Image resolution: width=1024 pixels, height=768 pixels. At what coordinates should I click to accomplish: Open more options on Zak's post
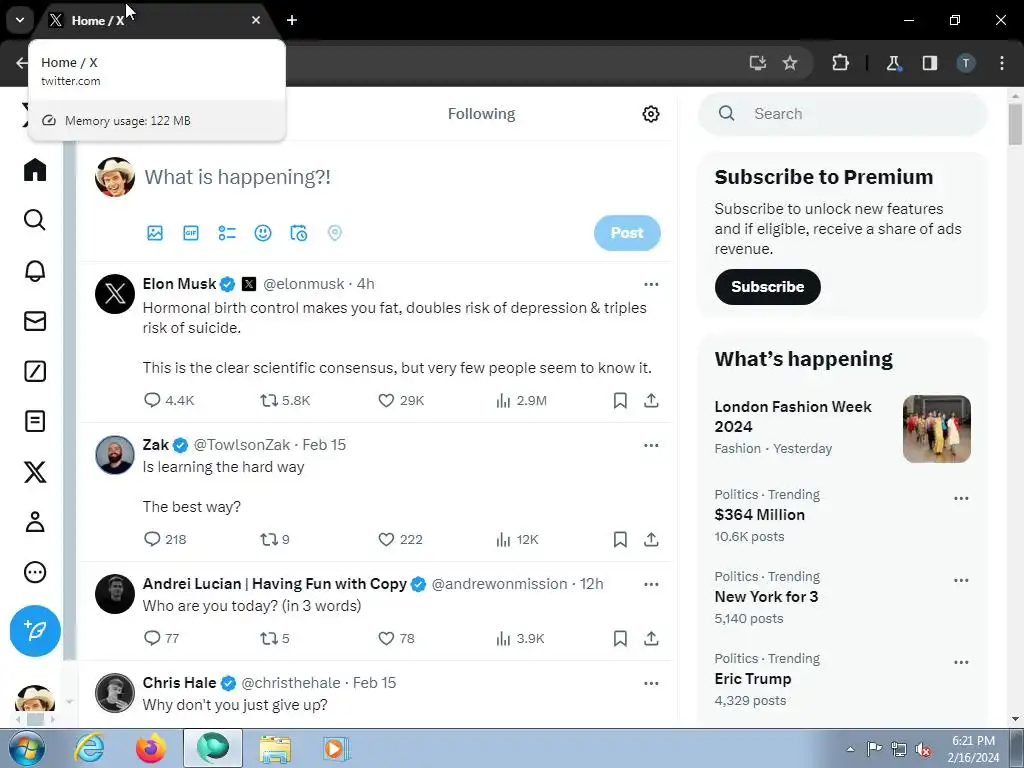[651, 445]
